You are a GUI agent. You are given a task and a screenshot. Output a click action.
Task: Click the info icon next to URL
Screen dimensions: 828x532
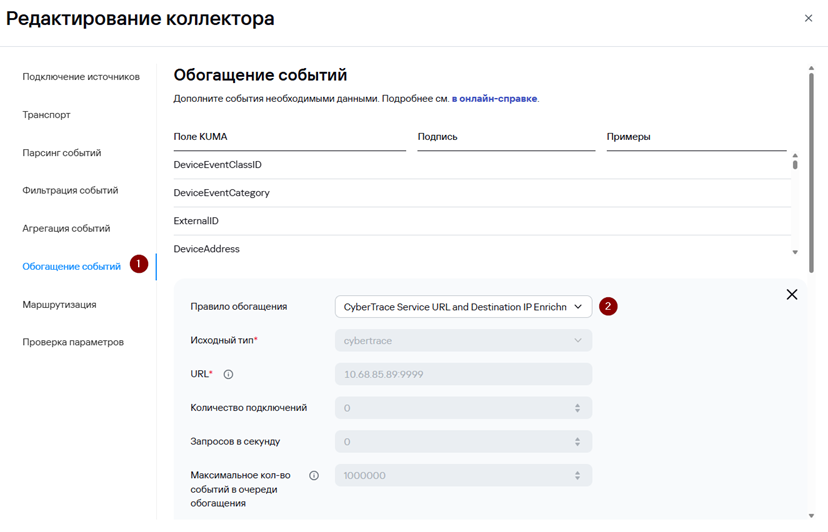coord(228,375)
